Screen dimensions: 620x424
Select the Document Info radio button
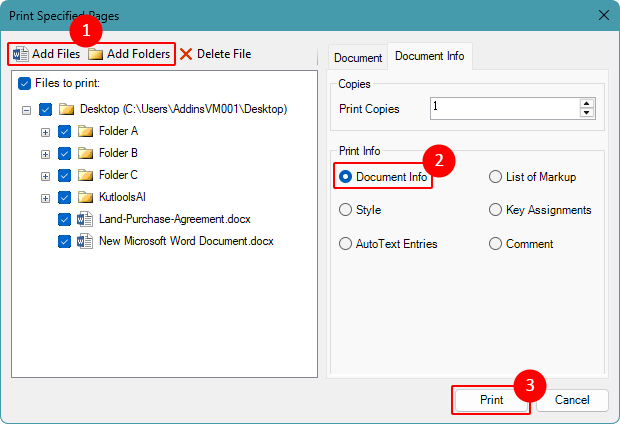[x=346, y=177]
